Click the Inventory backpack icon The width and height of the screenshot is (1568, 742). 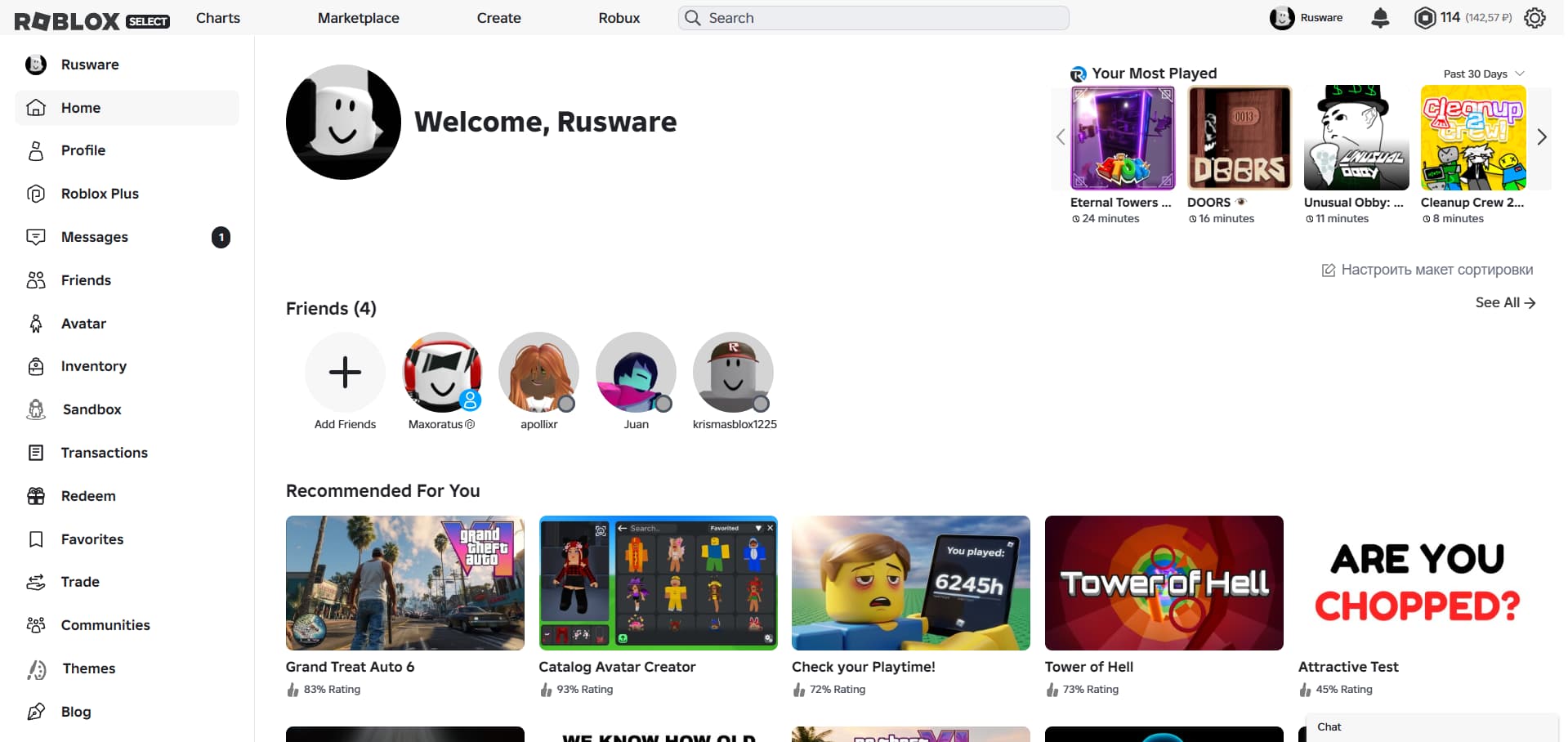pos(36,366)
